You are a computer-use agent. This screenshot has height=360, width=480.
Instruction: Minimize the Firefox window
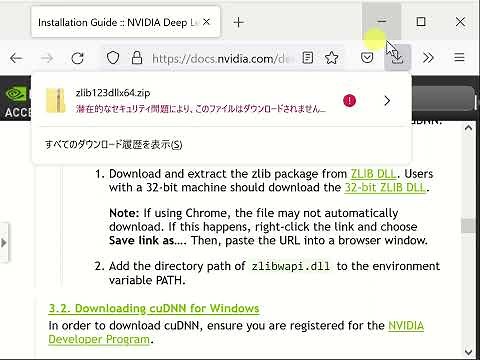tap(382, 22)
